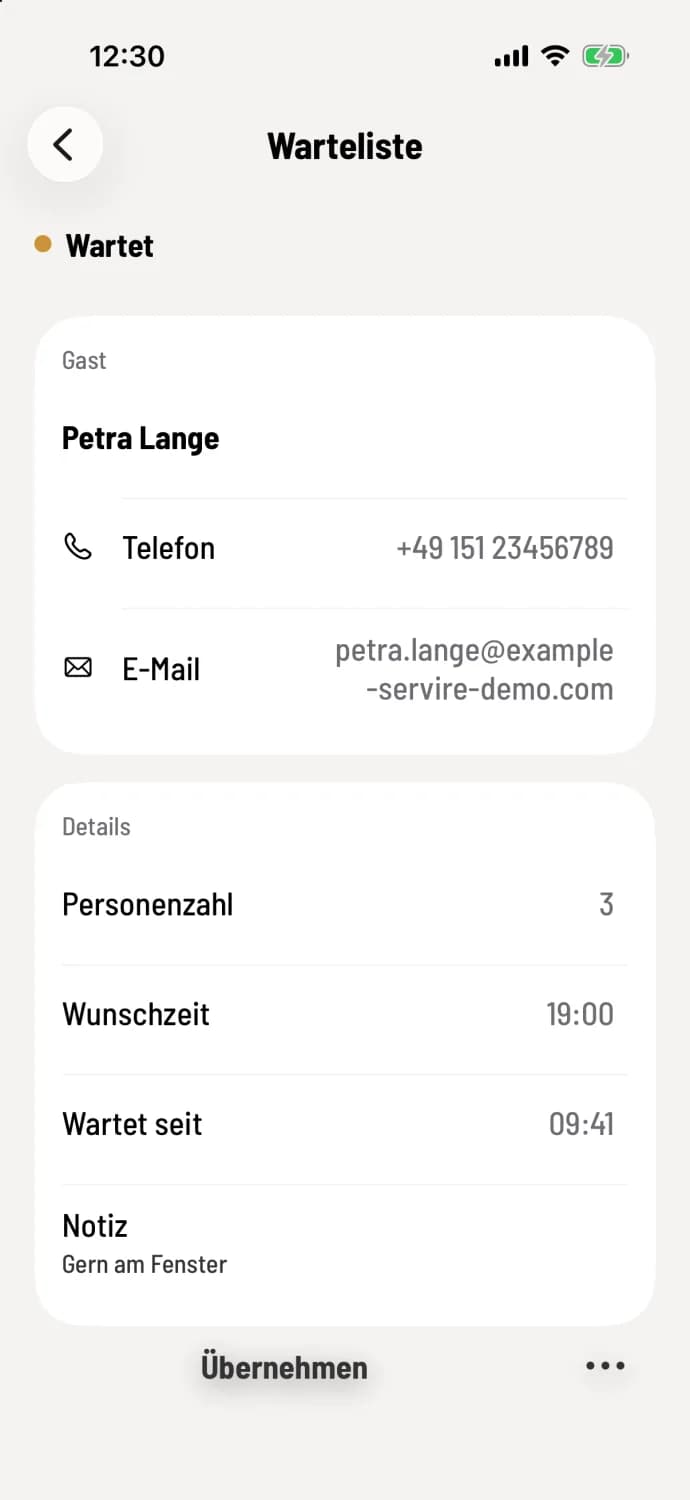Tap the orange Wartet status dot
Viewport: 690px width, 1500px height.
(43, 243)
